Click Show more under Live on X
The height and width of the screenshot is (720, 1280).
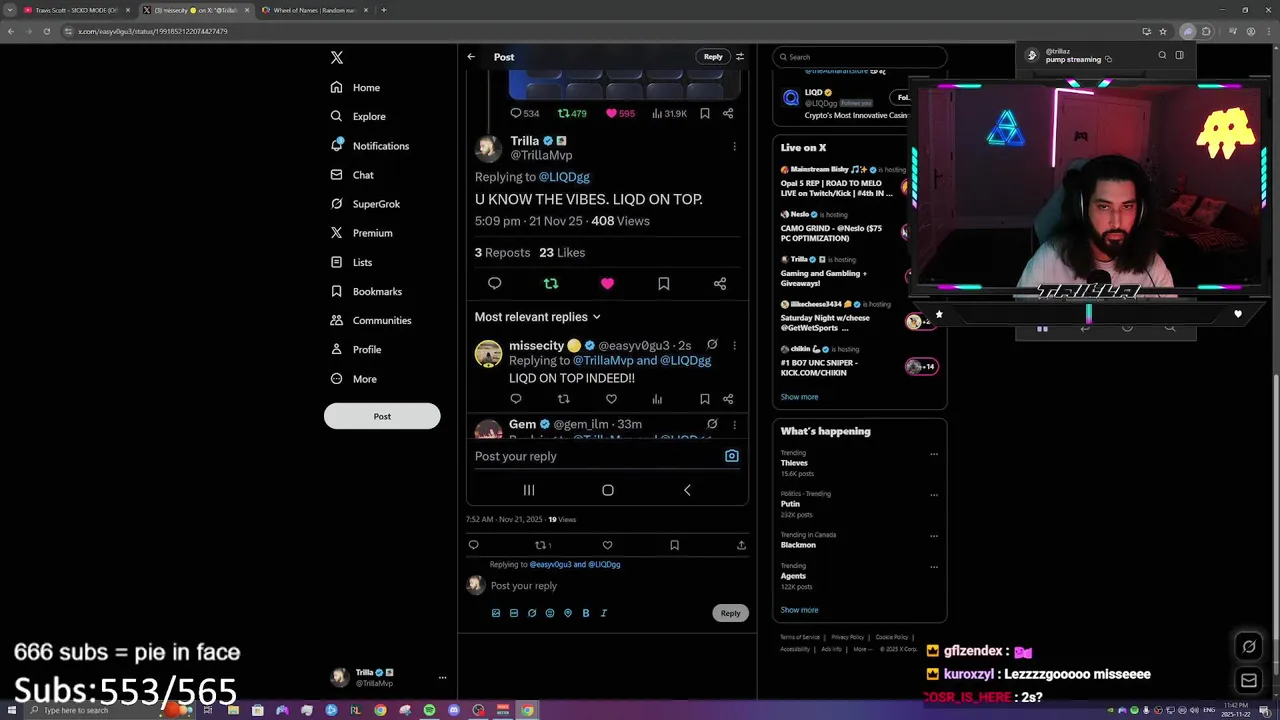(799, 397)
